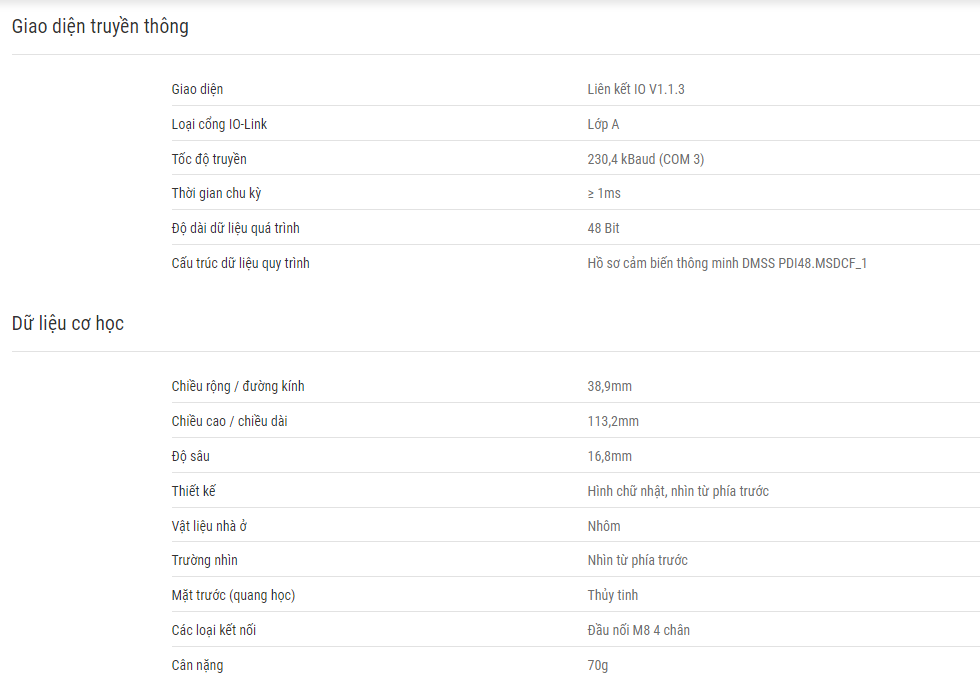Click the 'Thủy tinh' front face value
The height and width of the screenshot is (685, 980).
[612, 595]
